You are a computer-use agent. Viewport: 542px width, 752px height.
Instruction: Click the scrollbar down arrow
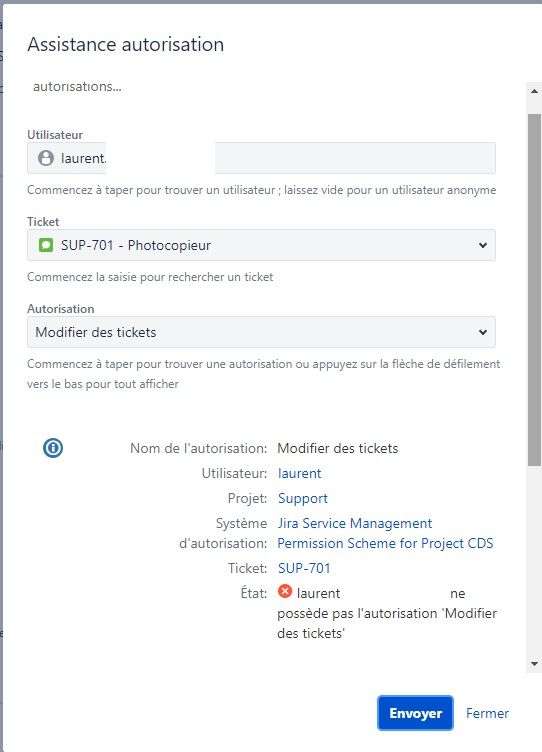click(534, 664)
